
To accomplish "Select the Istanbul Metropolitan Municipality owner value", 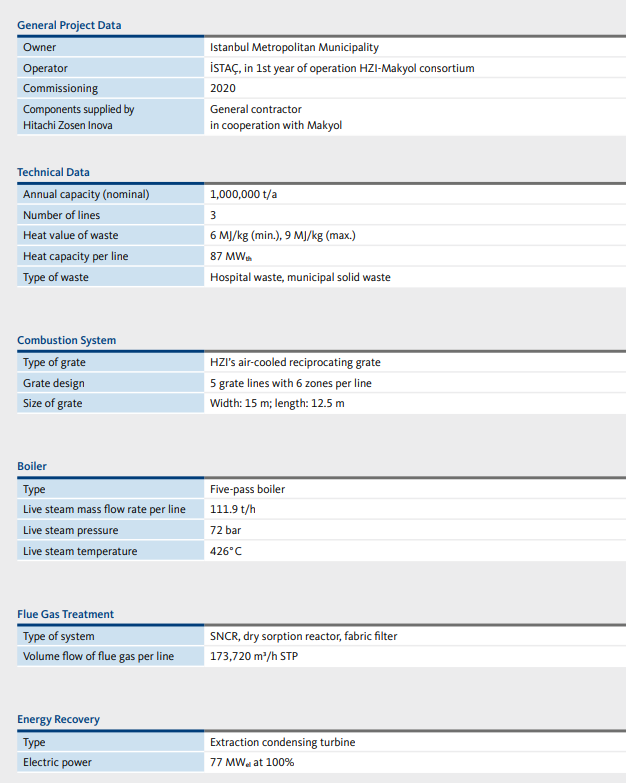I will point(294,47).
